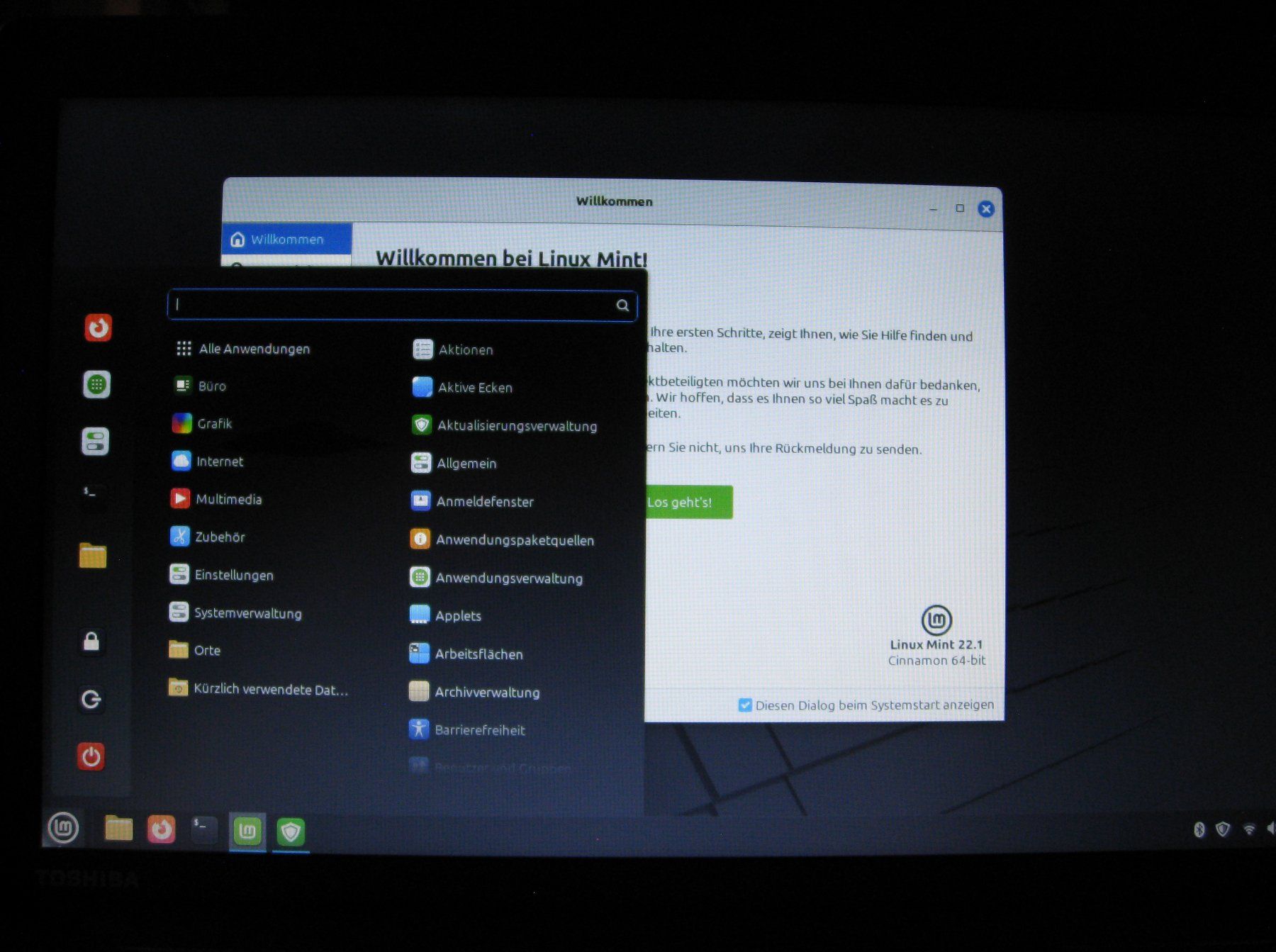Open Software Manager from menu favorites sidebar

coord(96,385)
